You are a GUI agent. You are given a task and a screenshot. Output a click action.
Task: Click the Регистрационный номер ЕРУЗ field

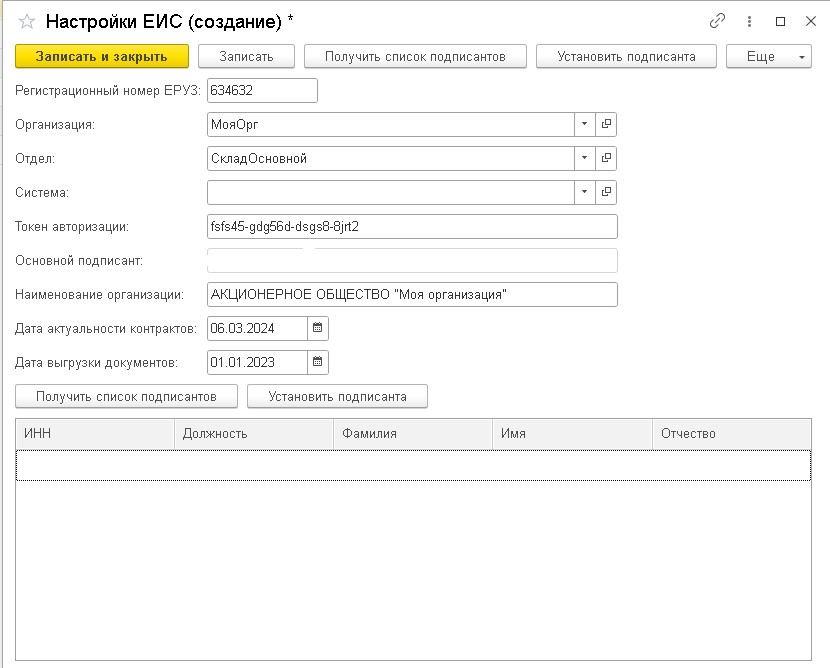[262, 91]
